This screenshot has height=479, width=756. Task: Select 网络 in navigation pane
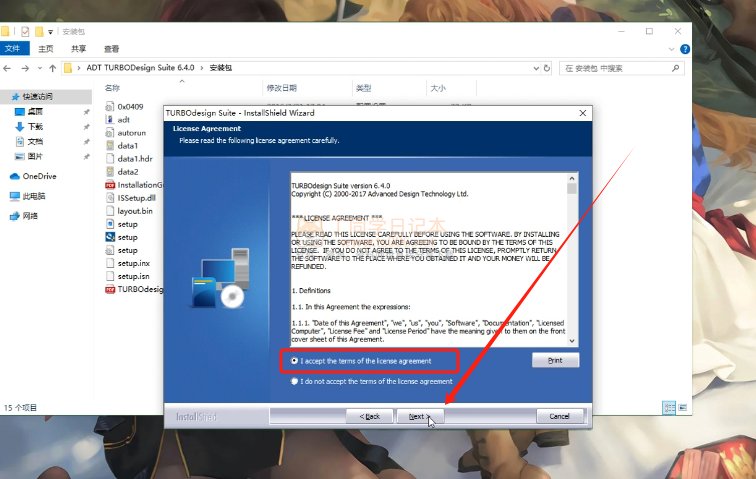pyautogui.click(x=30, y=216)
